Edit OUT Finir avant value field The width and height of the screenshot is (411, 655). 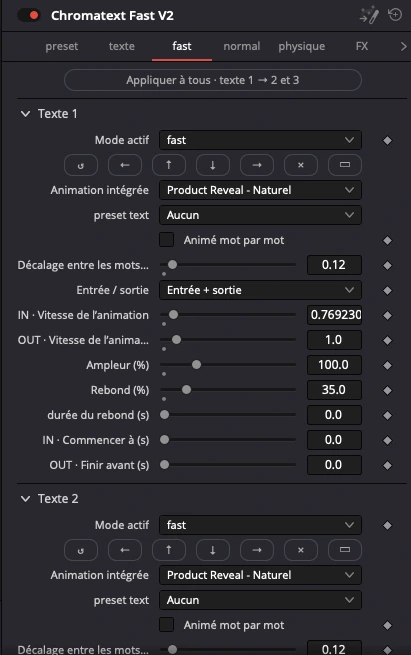(x=334, y=465)
